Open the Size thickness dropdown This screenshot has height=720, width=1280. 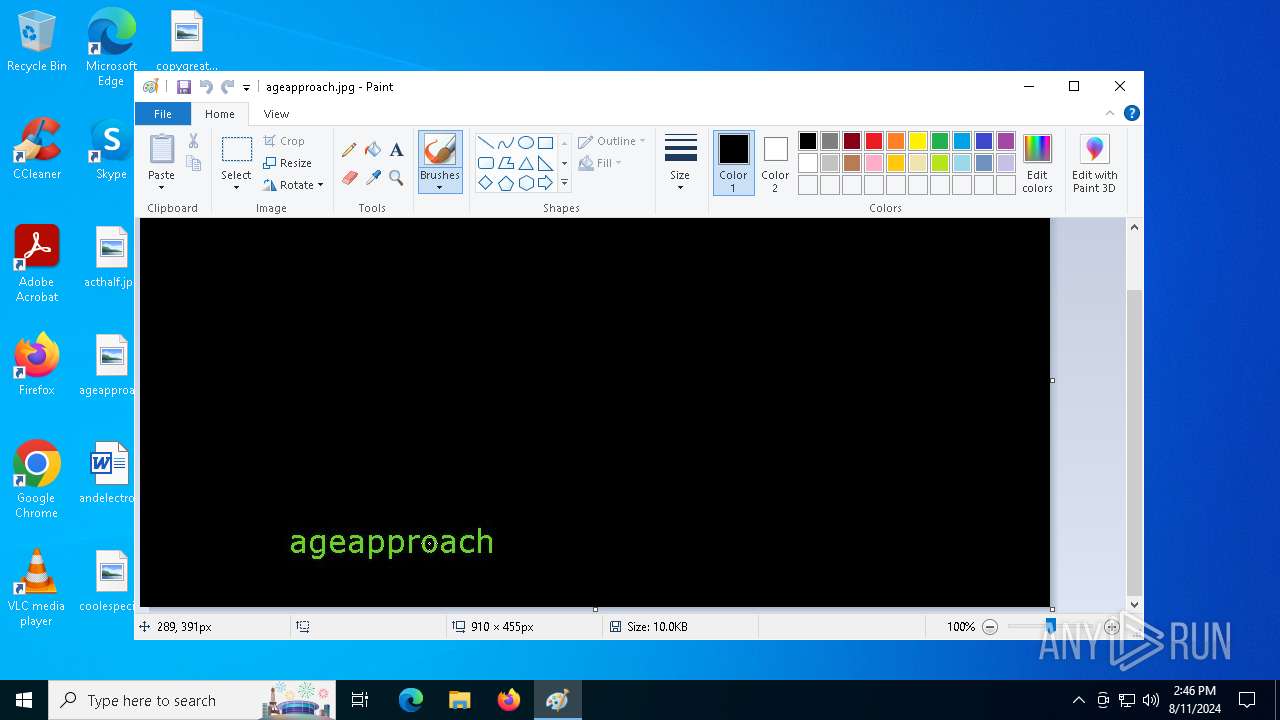click(680, 163)
